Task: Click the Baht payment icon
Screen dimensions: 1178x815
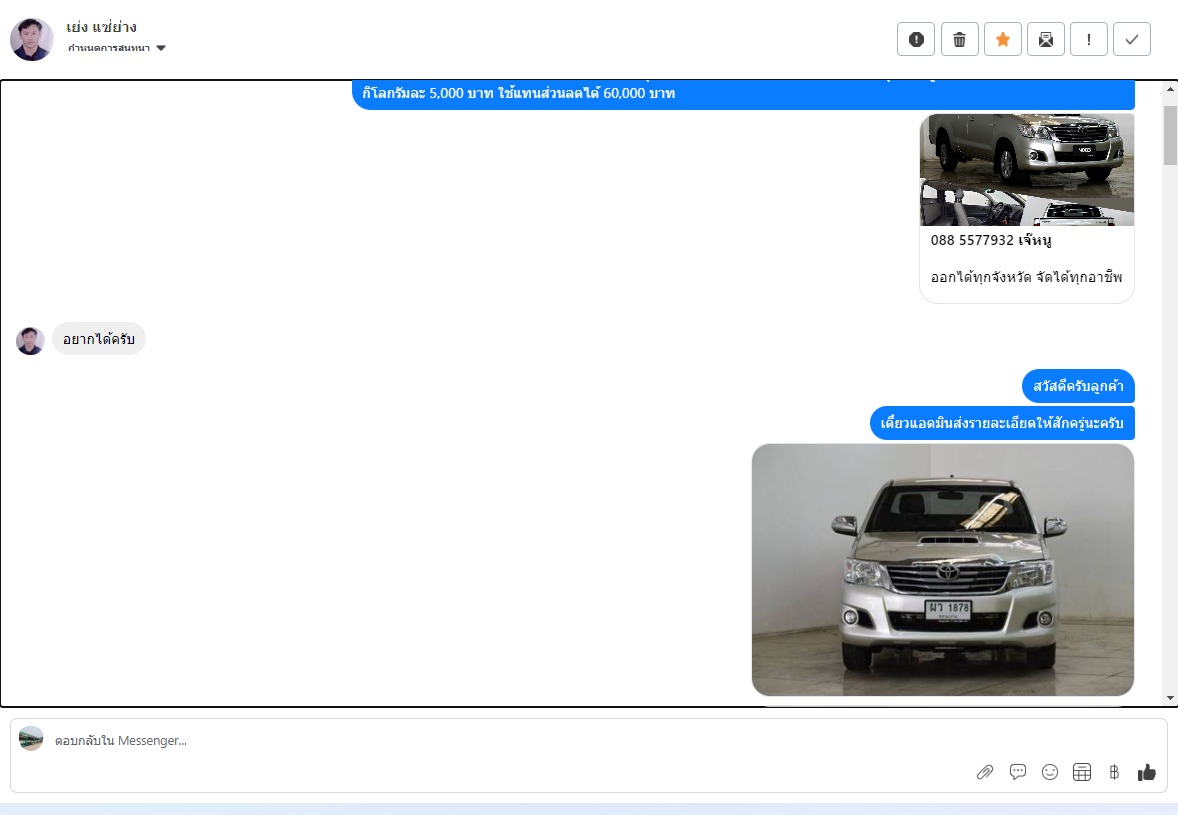Action: (x=1113, y=772)
